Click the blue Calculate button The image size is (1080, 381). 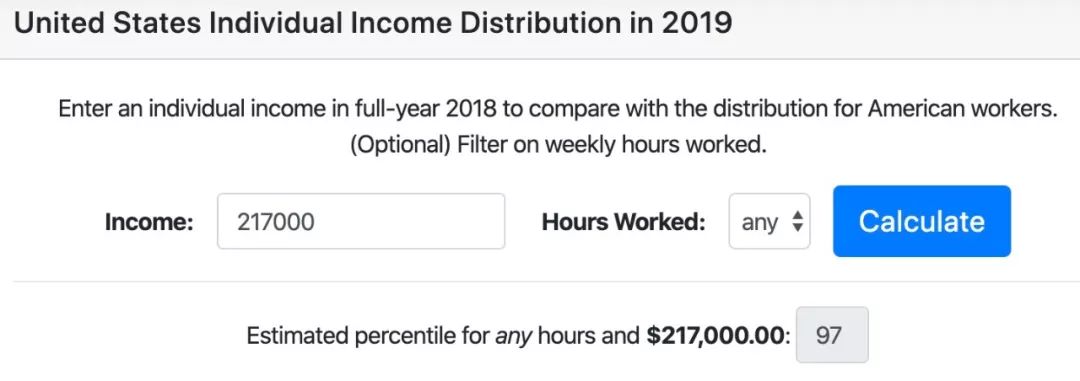[x=922, y=221]
